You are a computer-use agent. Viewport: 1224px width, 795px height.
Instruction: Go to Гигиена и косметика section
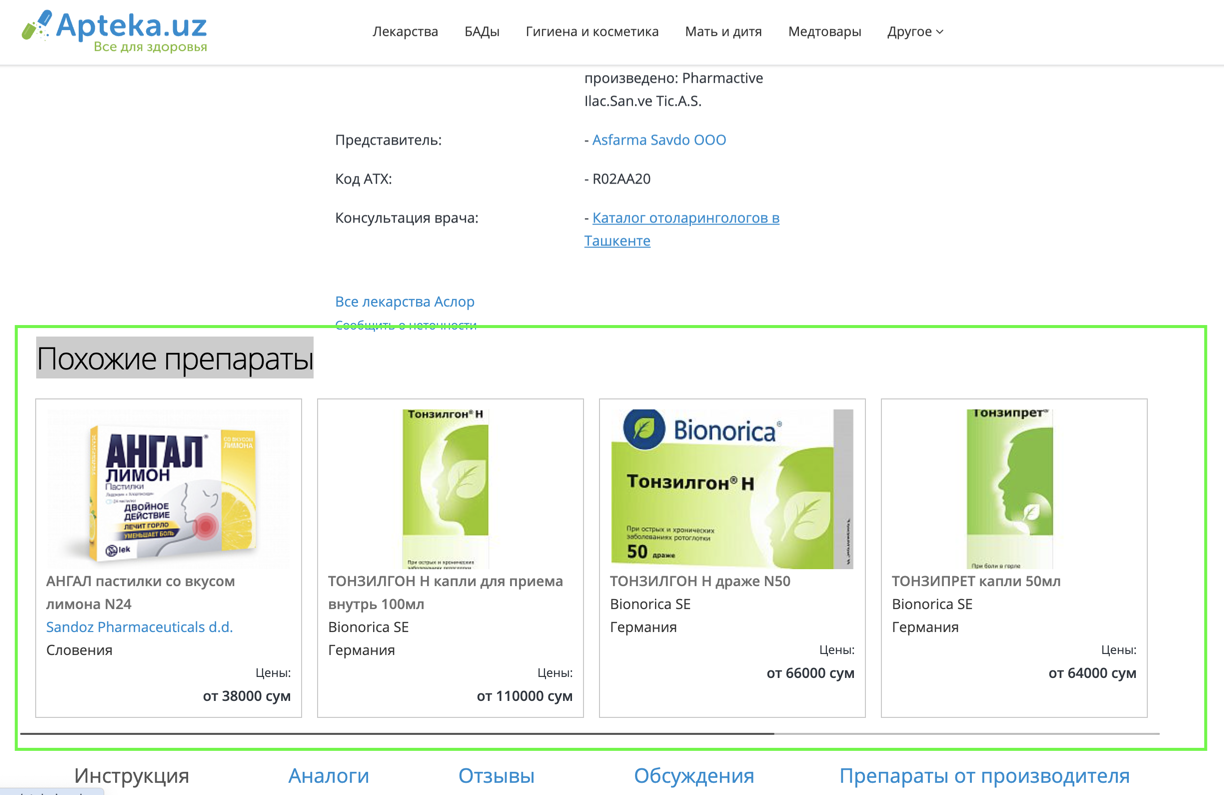592,31
